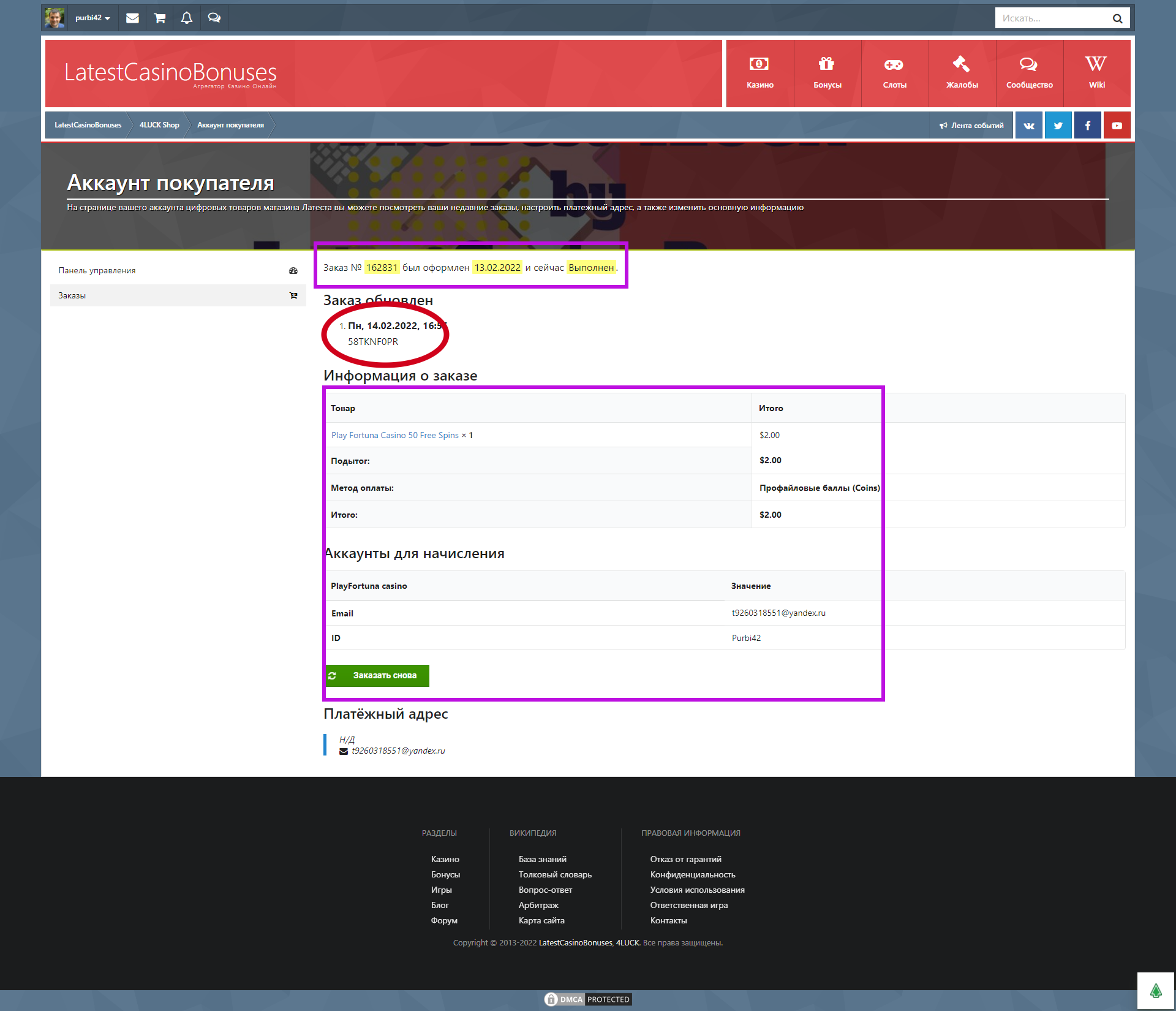Click the scroll-to-top arrow icon

(1155, 990)
